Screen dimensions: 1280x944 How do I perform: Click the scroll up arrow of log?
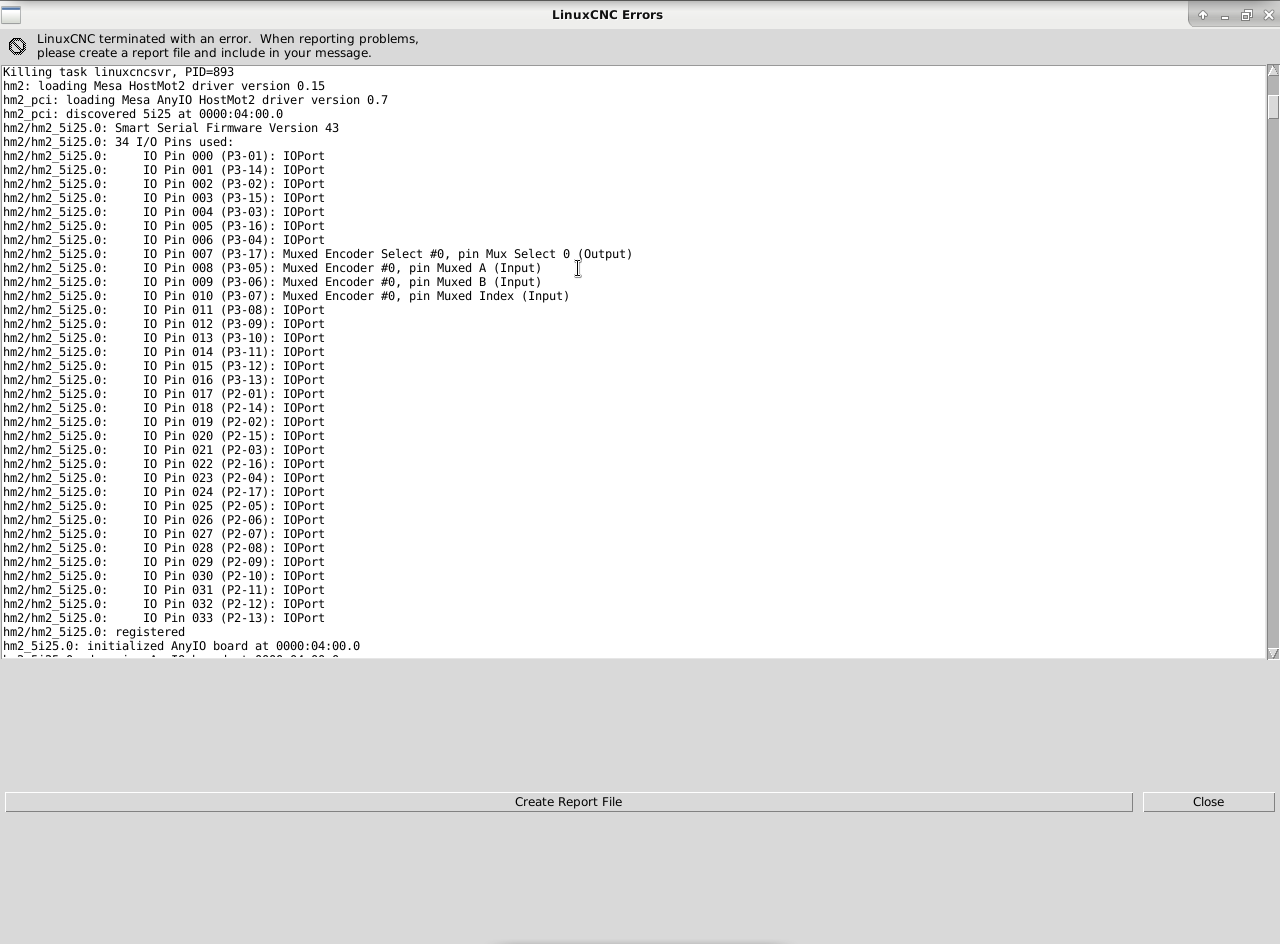pyautogui.click(x=1273, y=71)
